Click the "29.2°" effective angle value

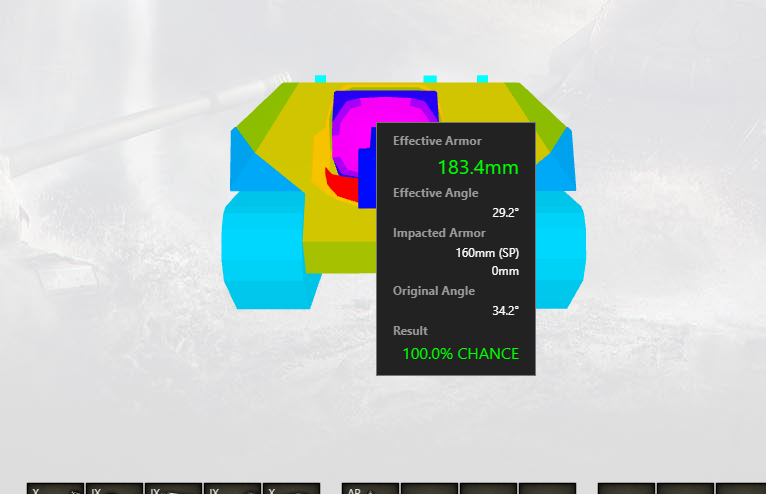pyautogui.click(x=505, y=213)
